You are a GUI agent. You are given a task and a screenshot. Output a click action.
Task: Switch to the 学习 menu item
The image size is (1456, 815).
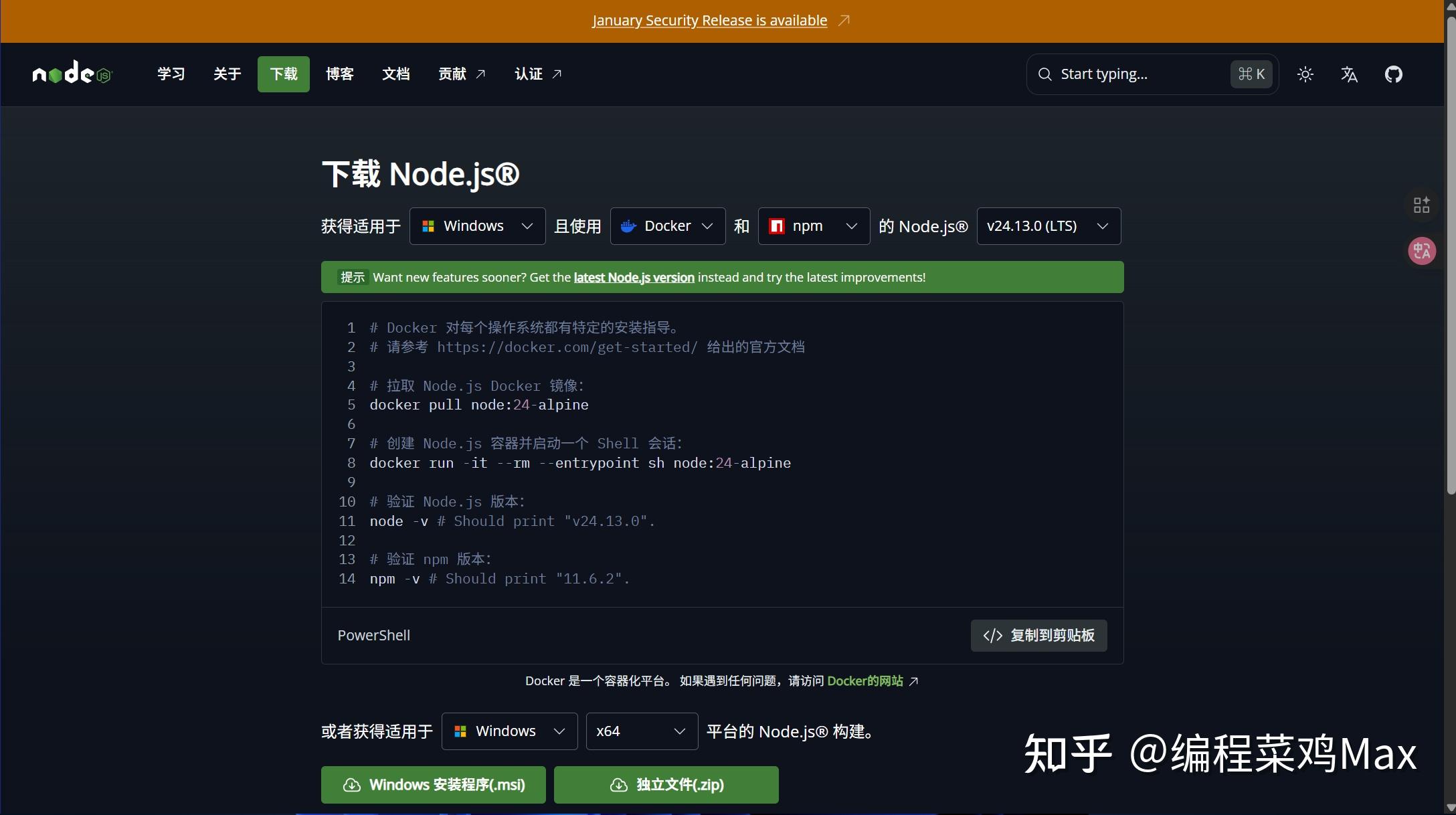[170, 74]
